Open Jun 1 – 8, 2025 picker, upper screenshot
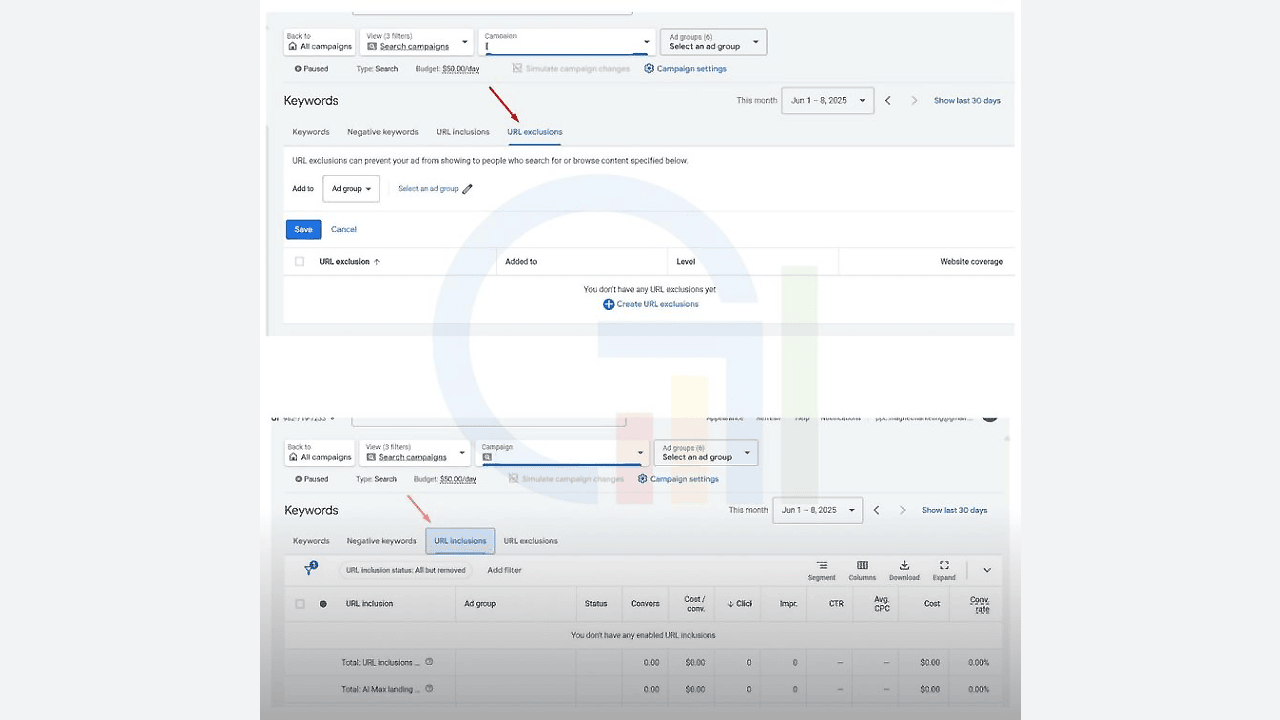Viewport: 1280px width, 720px height. 828,101
